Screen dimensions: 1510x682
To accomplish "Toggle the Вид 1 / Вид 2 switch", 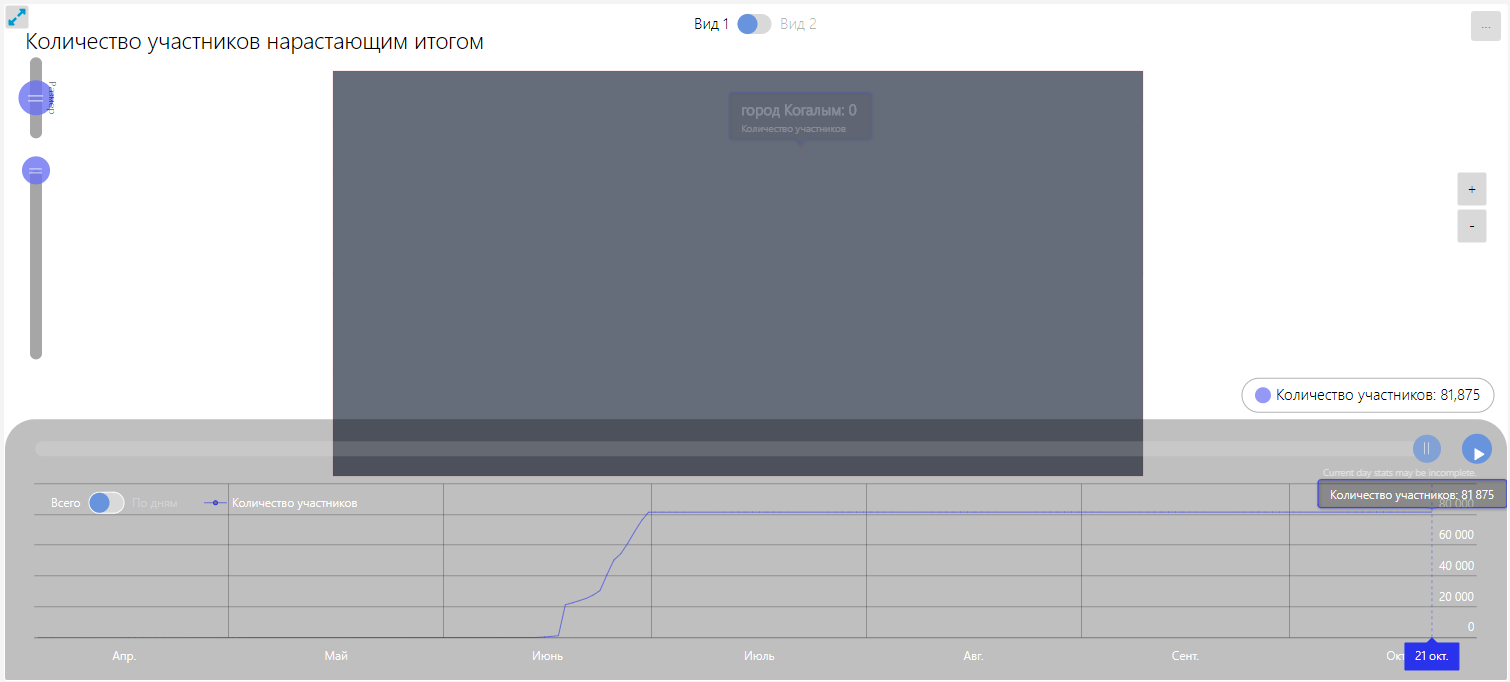I will [754, 24].
